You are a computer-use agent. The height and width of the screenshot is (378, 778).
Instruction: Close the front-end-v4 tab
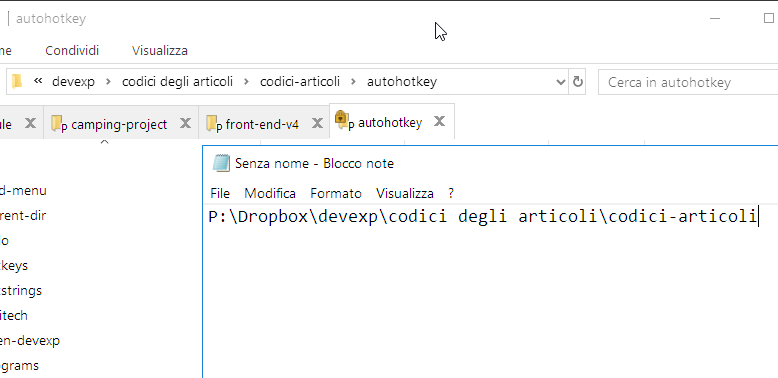pyautogui.click(x=317, y=123)
